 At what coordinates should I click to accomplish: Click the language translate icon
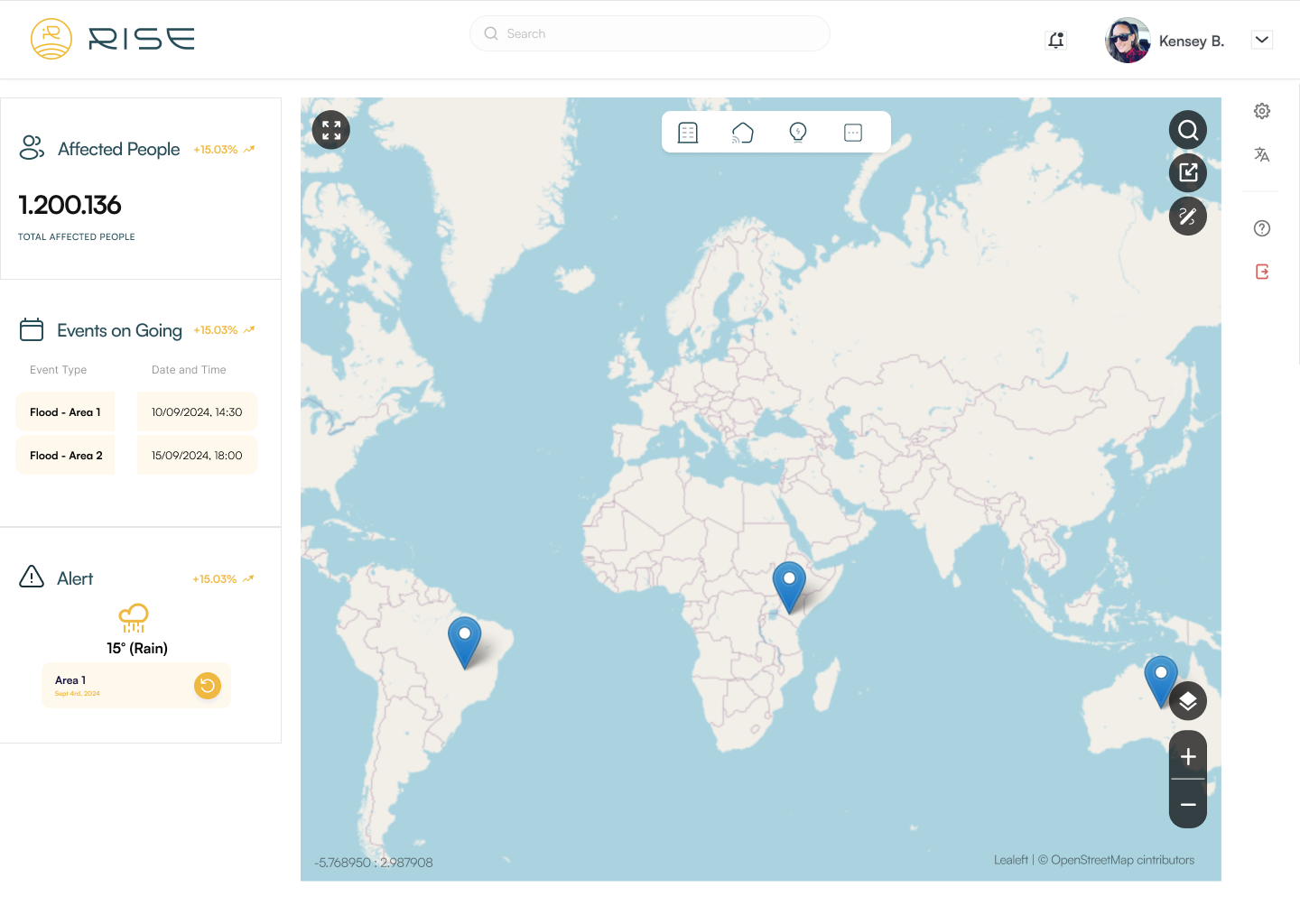(x=1262, y=155)
